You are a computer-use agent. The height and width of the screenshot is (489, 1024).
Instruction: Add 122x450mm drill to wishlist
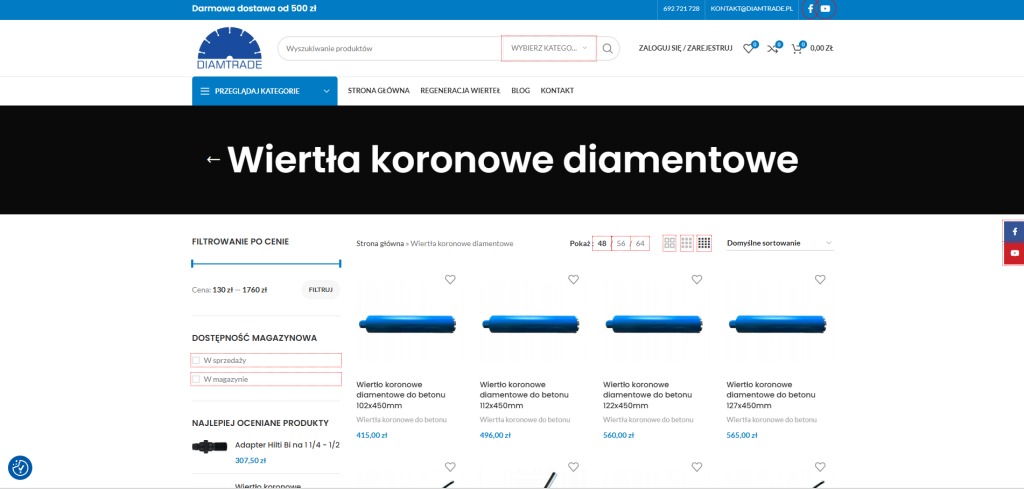(x=697, y=279)
